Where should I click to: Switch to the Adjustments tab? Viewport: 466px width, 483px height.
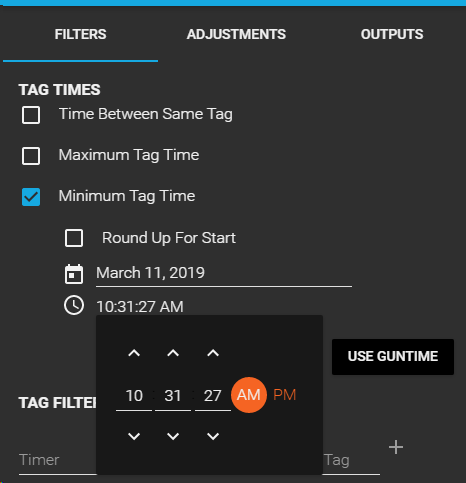(x=236, y=34)
